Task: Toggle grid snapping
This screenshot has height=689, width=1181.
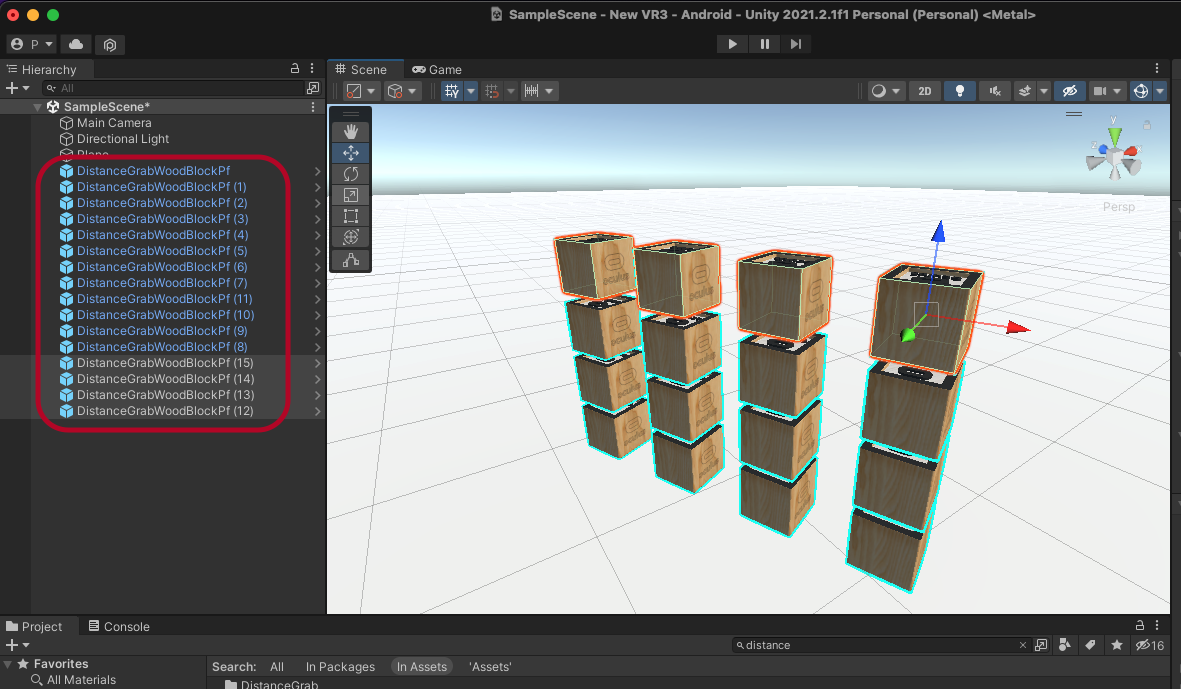Action: (x=492, y=91)
